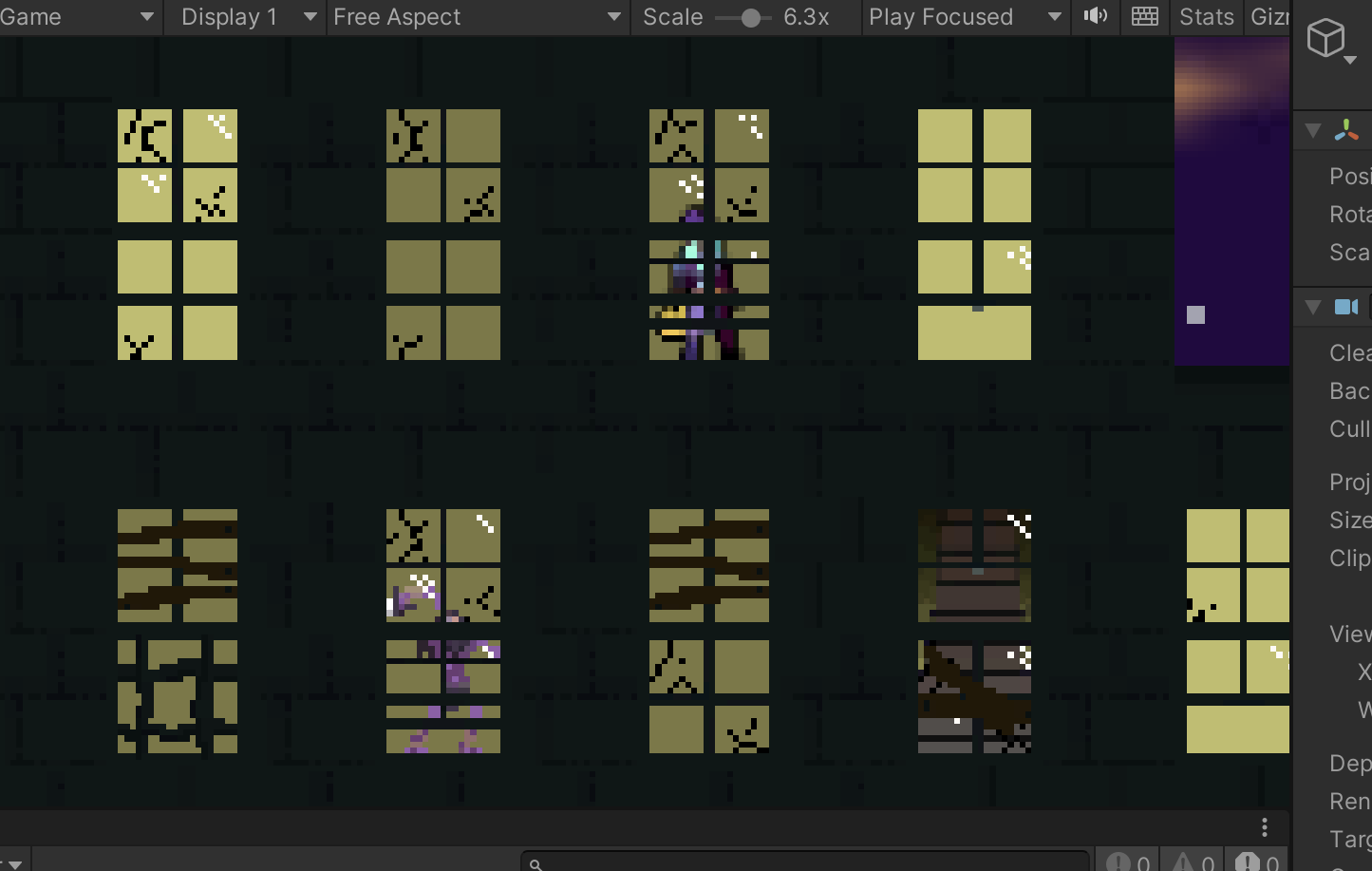This screenshot has width=1372, height=871.
Task: Click the small grey square in purple area
Action: pos(1195,314)
